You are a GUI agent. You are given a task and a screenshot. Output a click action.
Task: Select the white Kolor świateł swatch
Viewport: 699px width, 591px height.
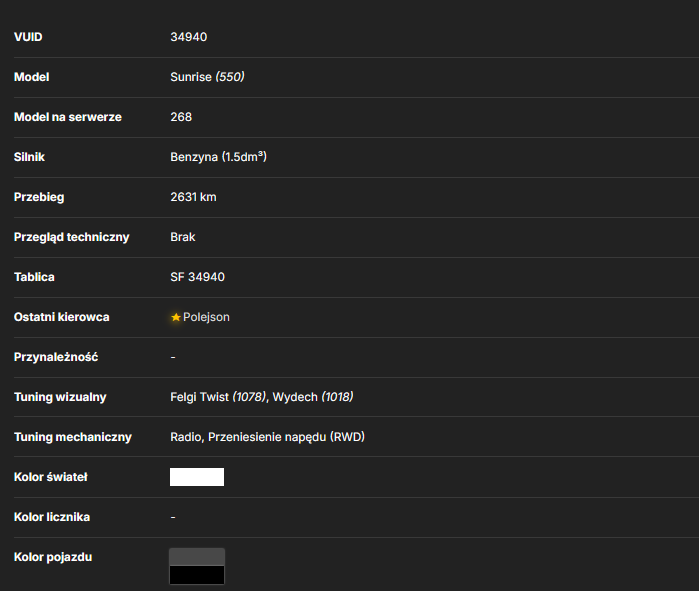(197, 477)
